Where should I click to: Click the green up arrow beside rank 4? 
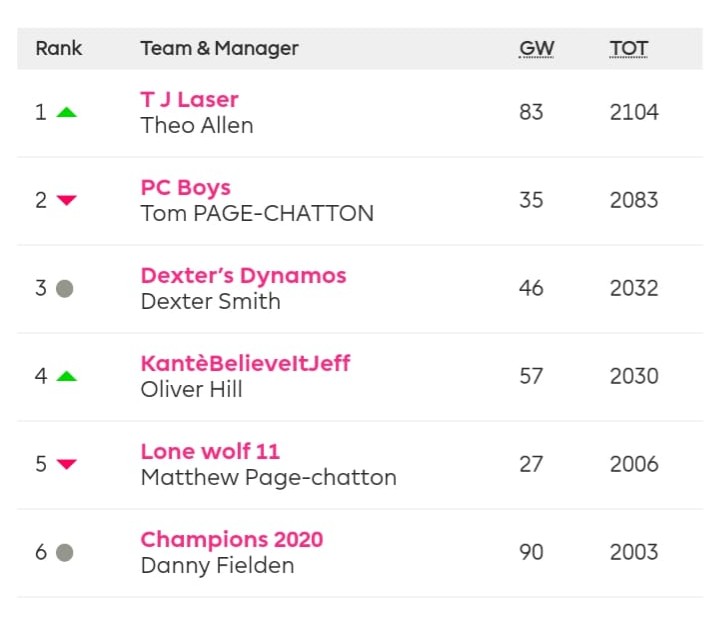pos(66,376)
